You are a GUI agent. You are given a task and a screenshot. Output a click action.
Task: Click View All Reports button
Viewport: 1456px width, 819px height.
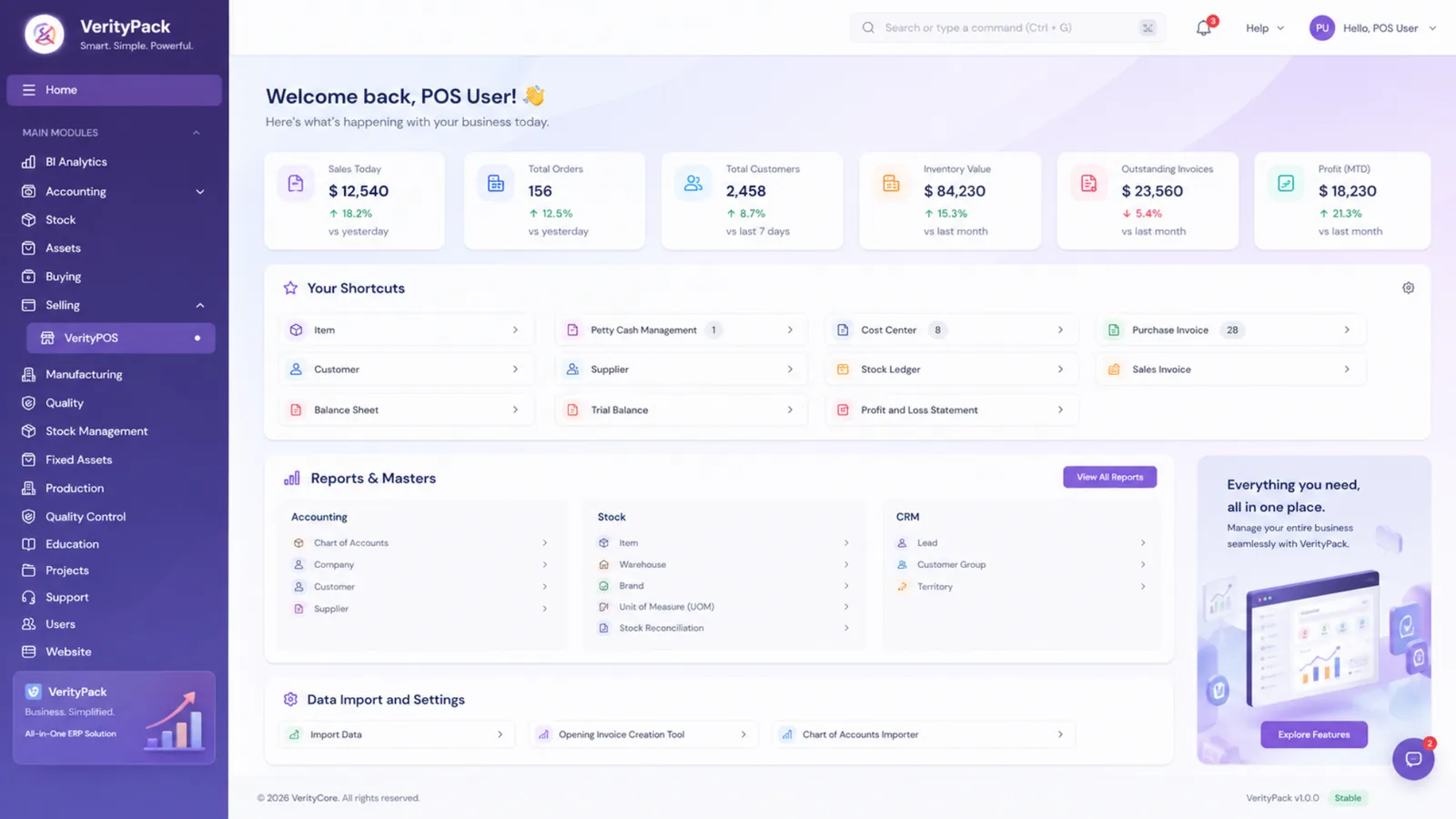click(1109, 477)
